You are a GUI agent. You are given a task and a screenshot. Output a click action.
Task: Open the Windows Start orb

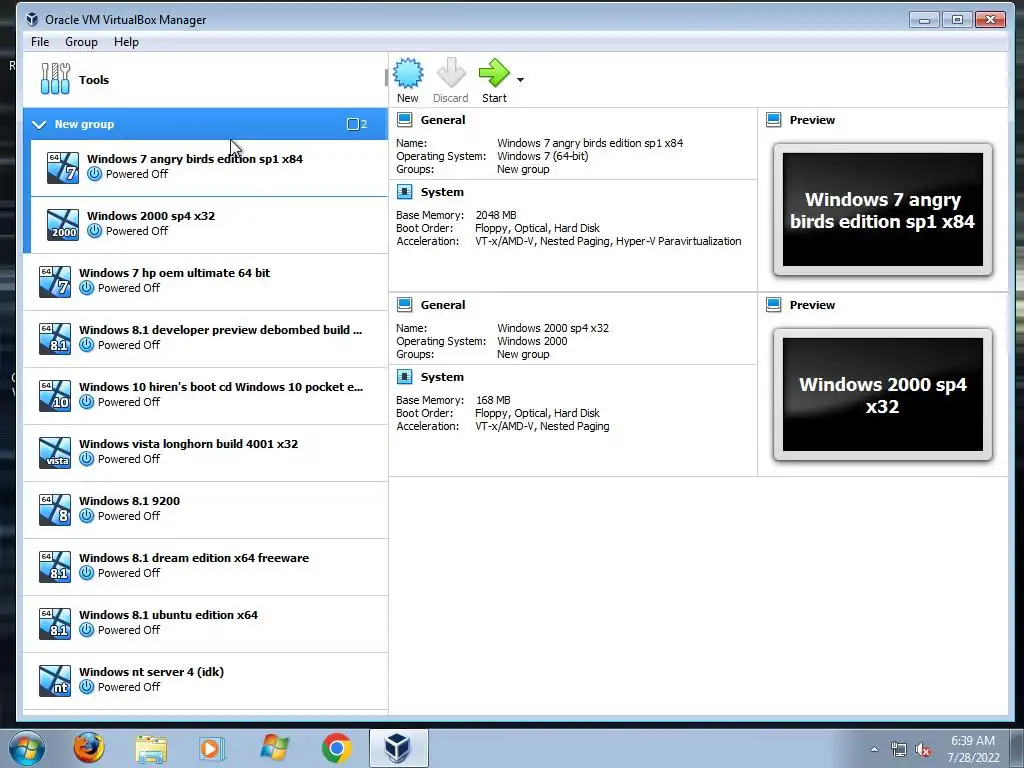click(x=27, y=748)
